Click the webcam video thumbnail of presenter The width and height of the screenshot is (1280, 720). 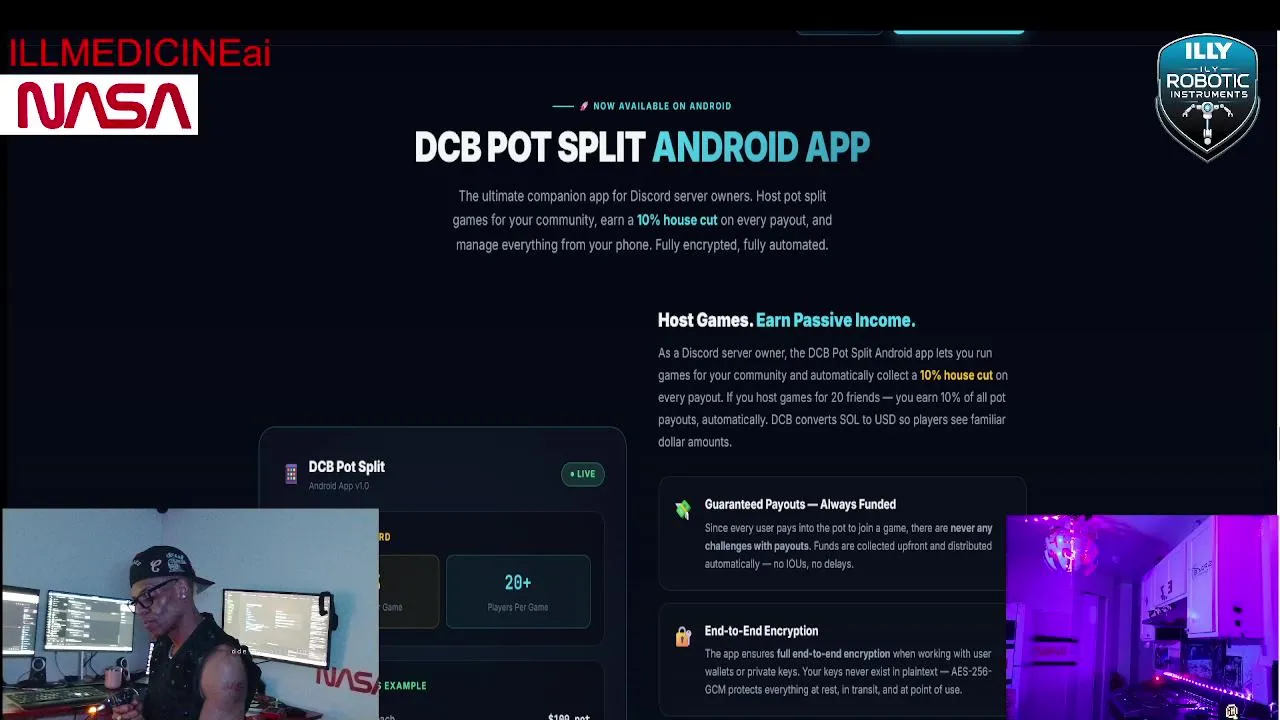[190, 615]
